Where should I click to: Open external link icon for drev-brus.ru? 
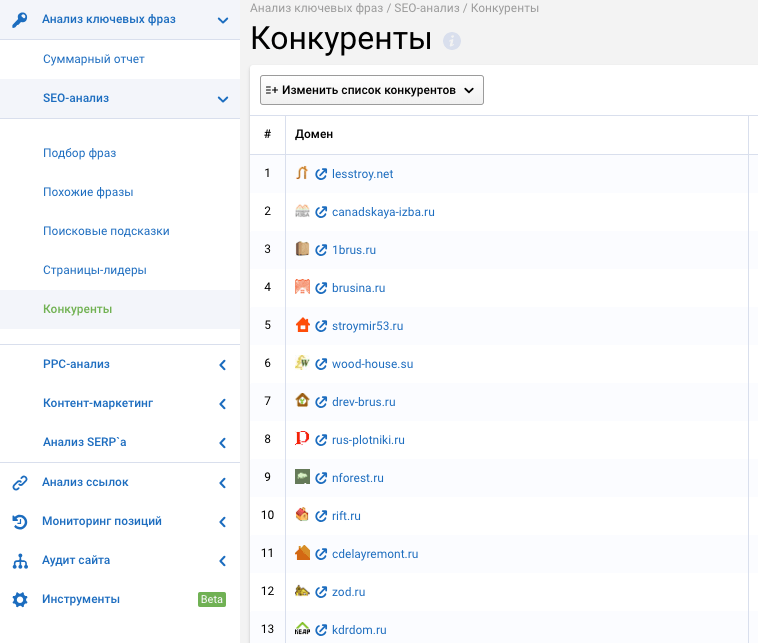321,402
